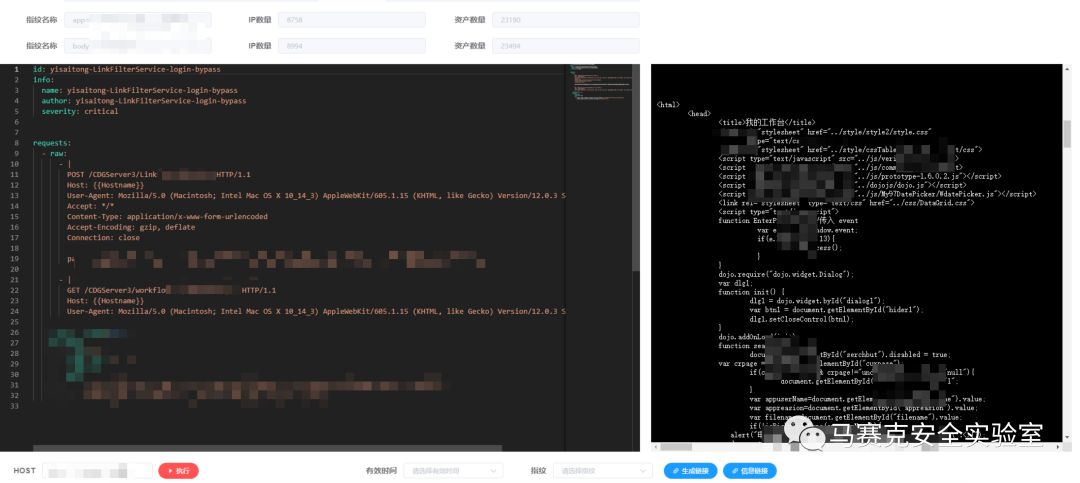Click the 'GET /CDGServer3/workflo' line

(172, 290)
